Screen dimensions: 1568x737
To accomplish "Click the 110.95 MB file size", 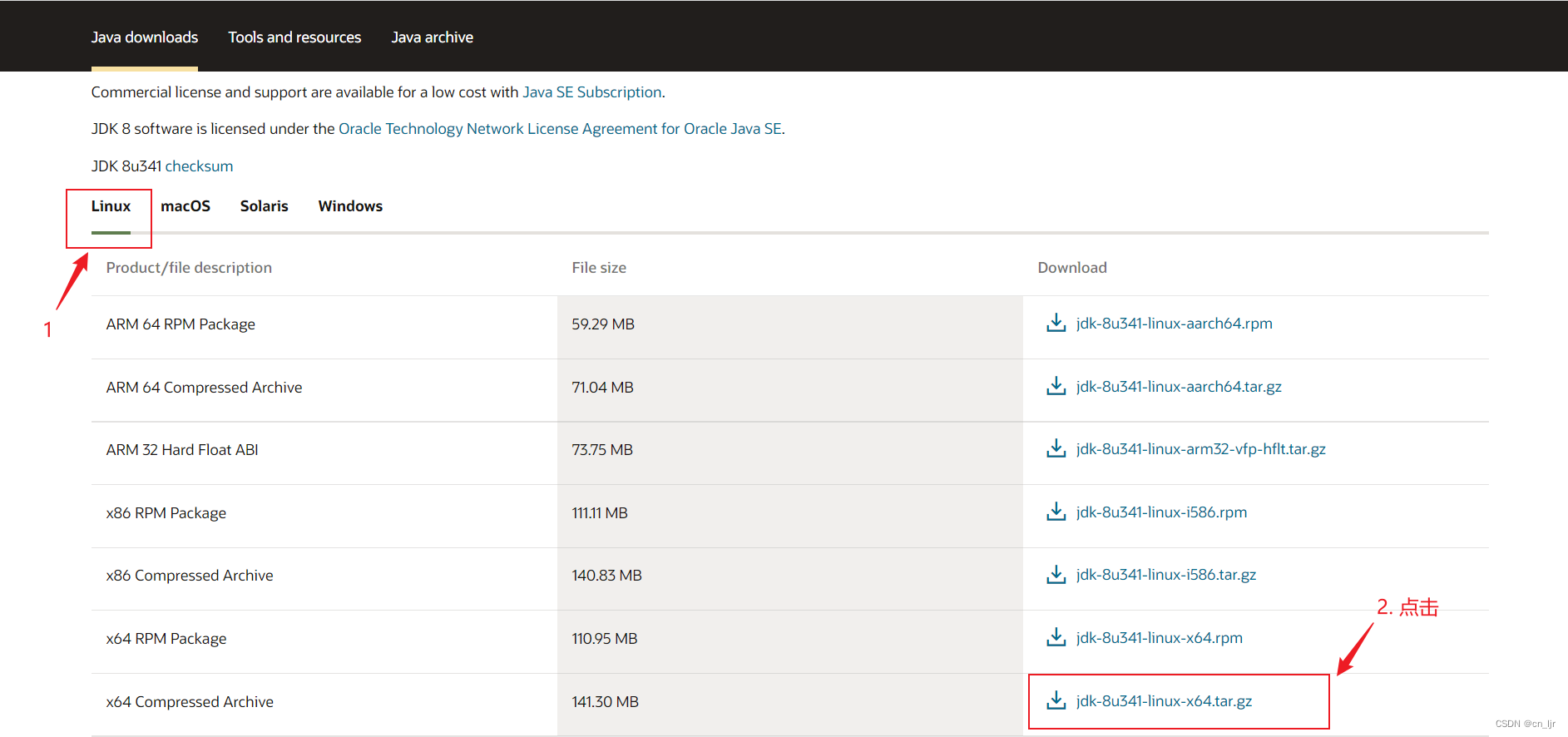I will pos(605,639).
